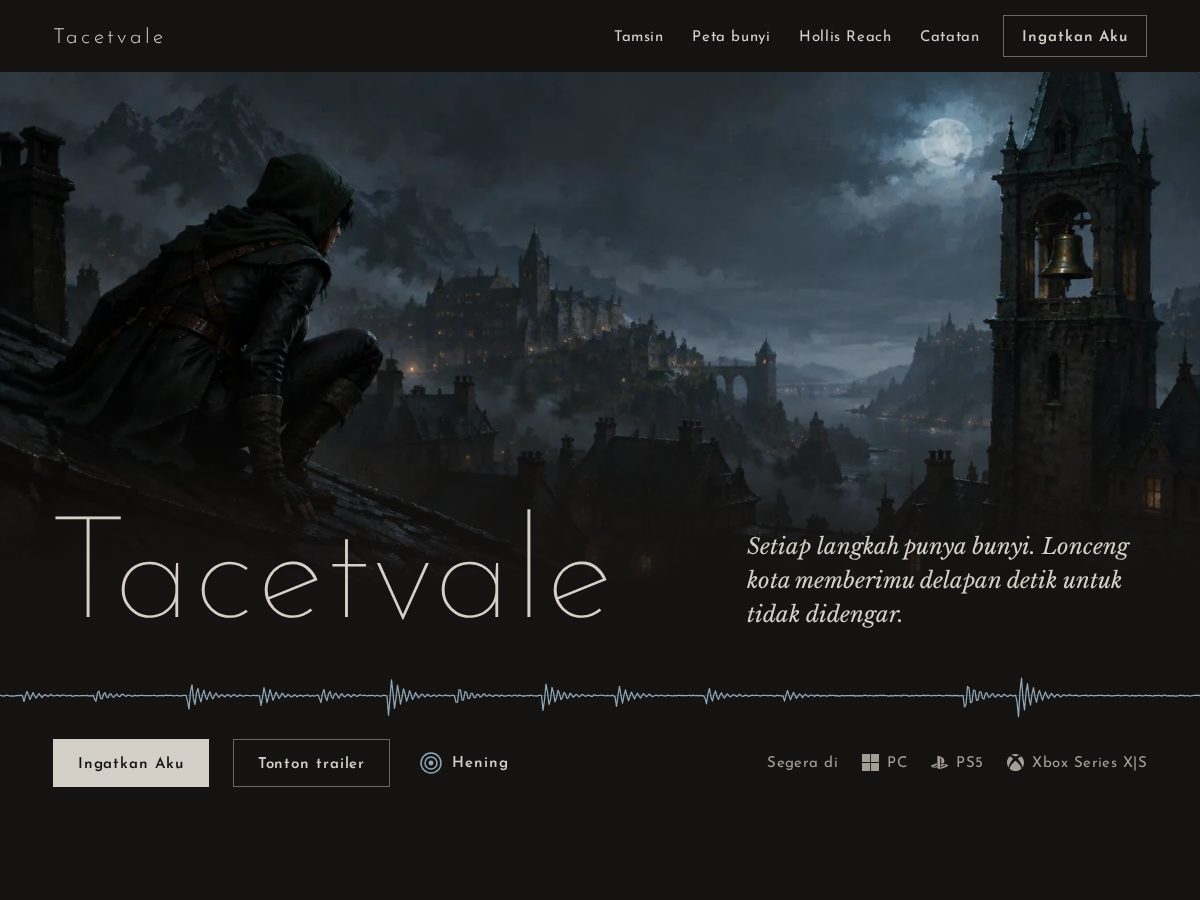
Task: Play the trailer via Tonton trailer
Action: point(311,763)
